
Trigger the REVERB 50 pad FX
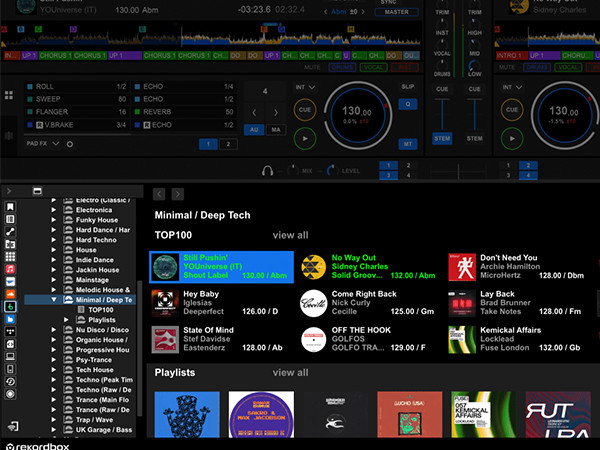pos(184,112)
